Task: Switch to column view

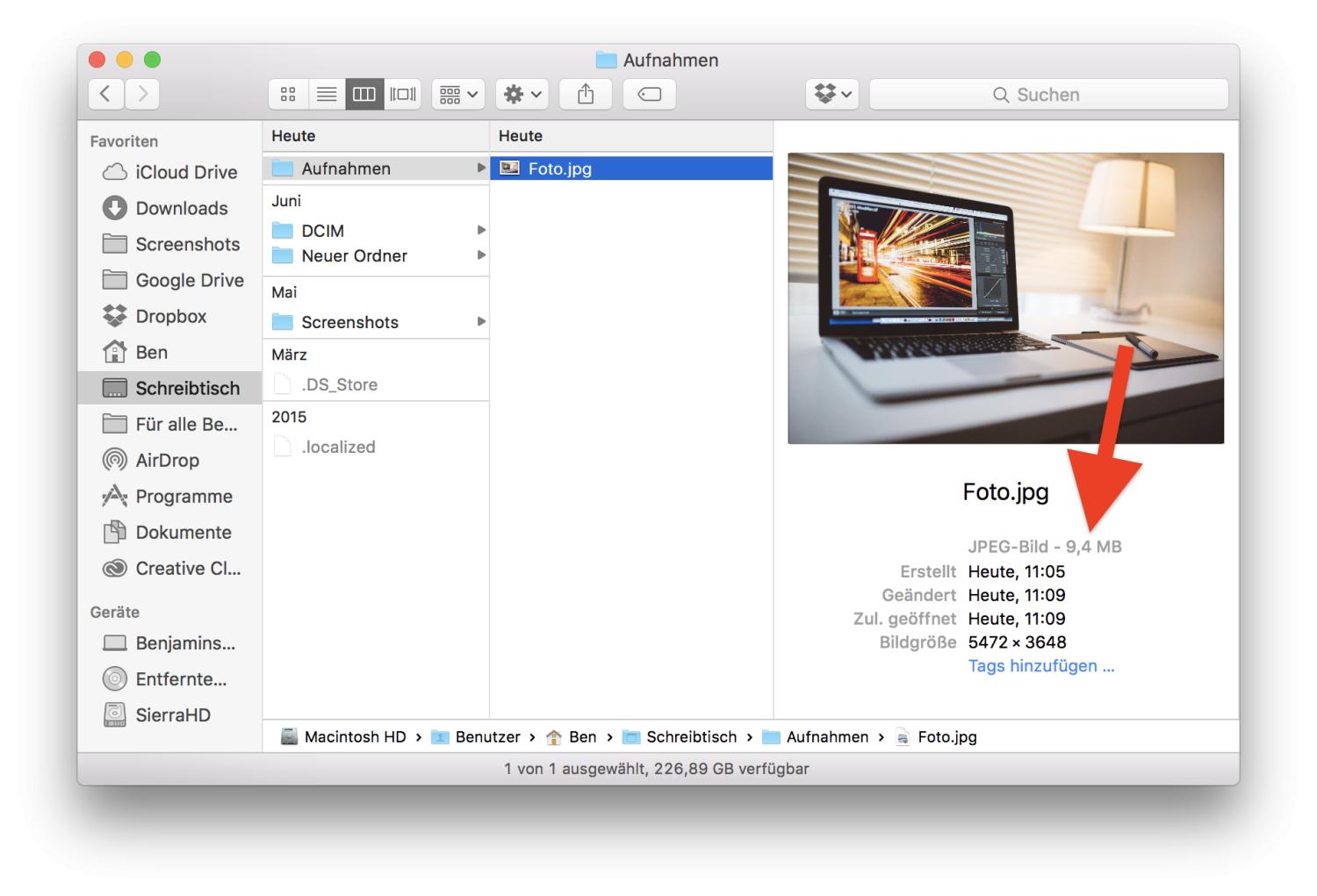Action: (364, 94)
